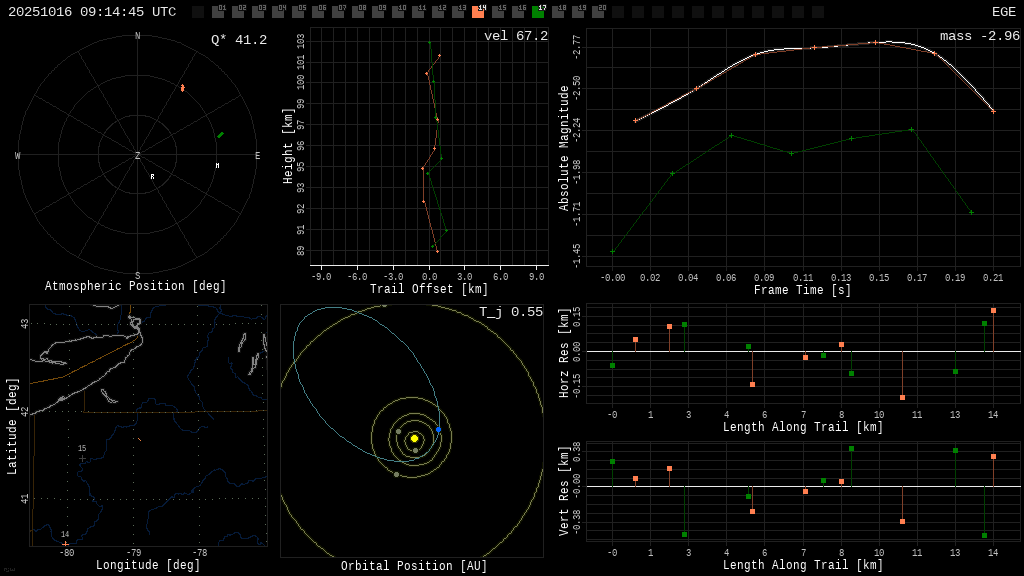Click the T_j 0.55 orbital label
Screen dimensions: 1024x576
(x=510, y=312)
